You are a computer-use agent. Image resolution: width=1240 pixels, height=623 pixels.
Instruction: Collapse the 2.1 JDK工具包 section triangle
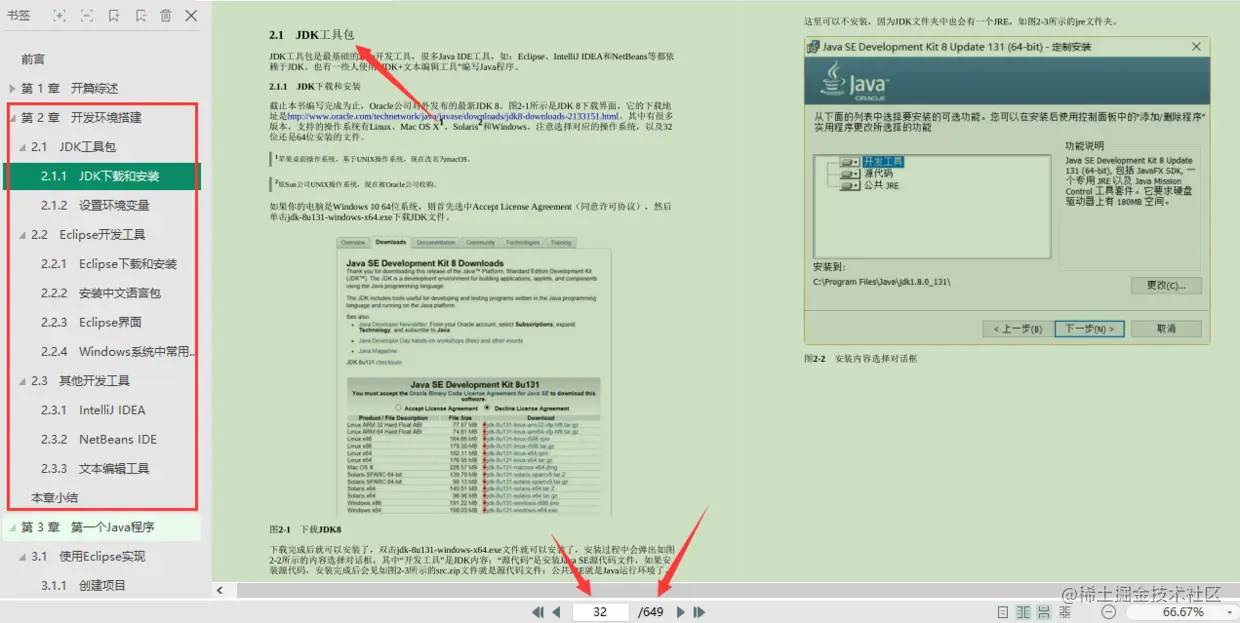pos(22,147)
